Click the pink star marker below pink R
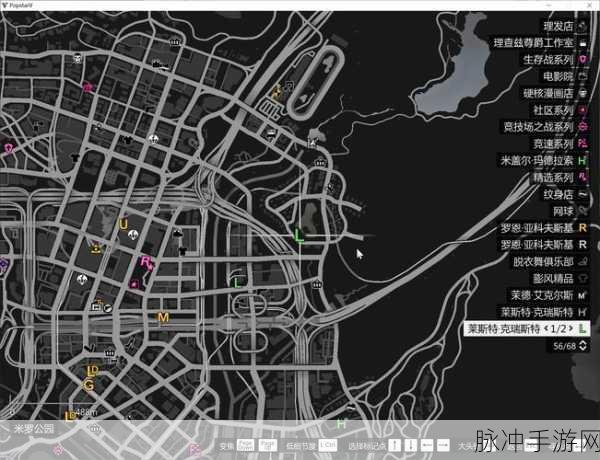The height and width of the screenshot is (460, 600). click(x=134, y=284)
